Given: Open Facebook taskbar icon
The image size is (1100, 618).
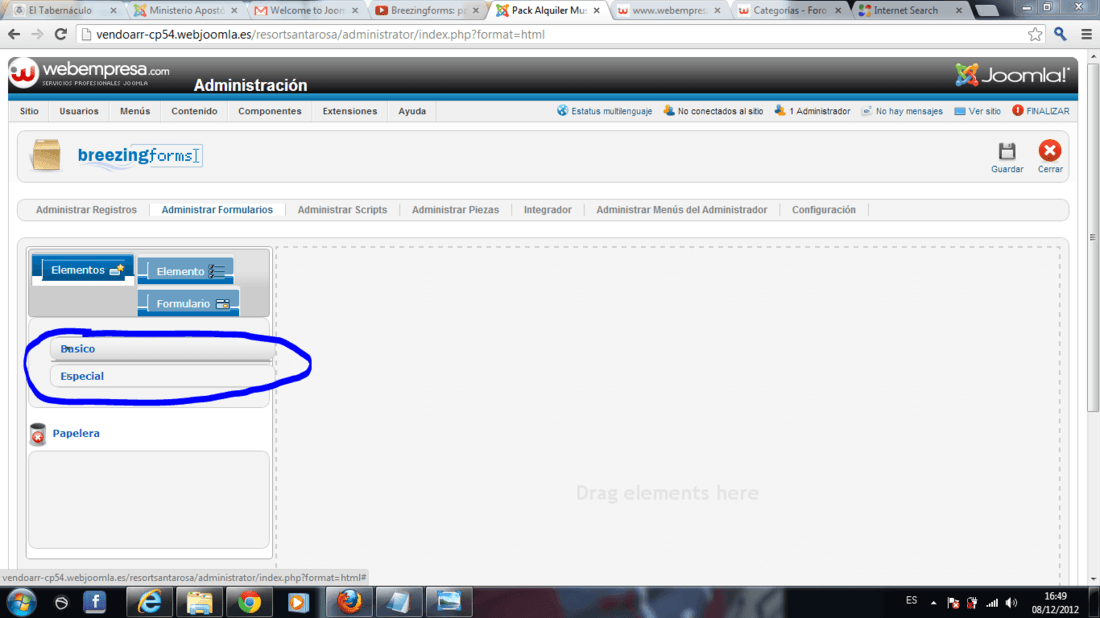Looking at the screenshot, I should point(95,602).
